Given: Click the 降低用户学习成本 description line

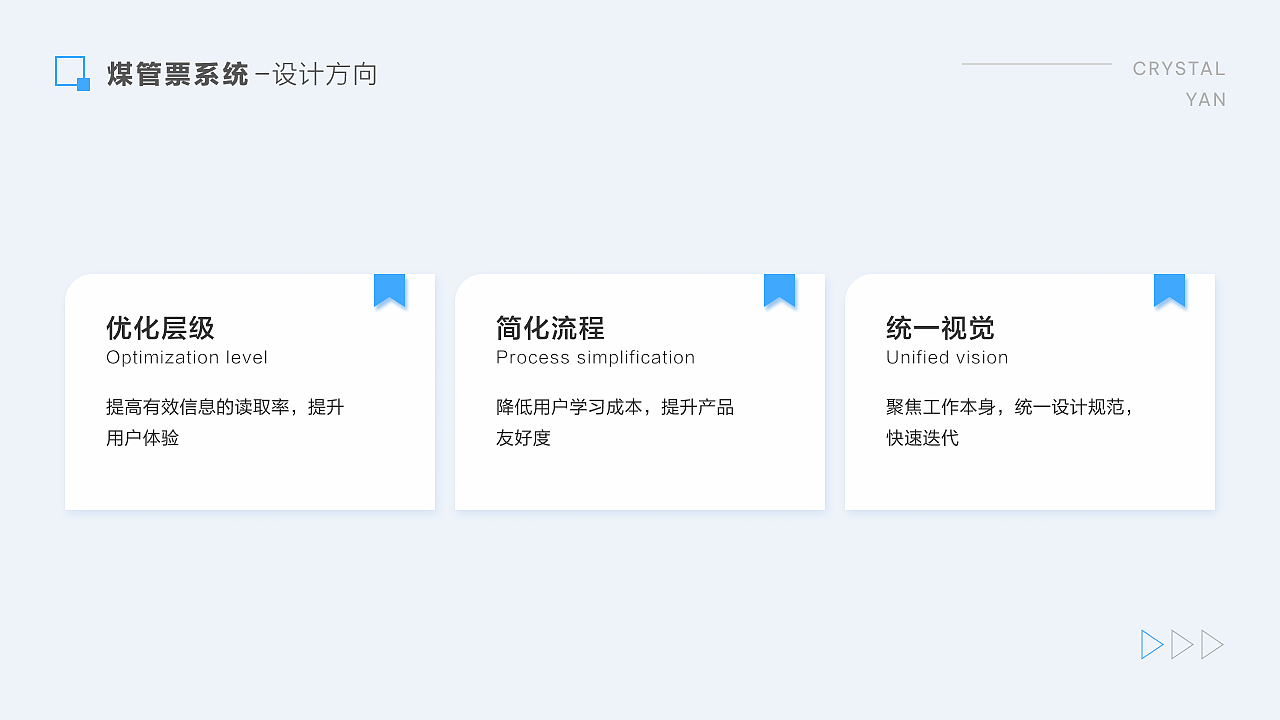Looking at the screenshot, I should [x=615, y=407].
